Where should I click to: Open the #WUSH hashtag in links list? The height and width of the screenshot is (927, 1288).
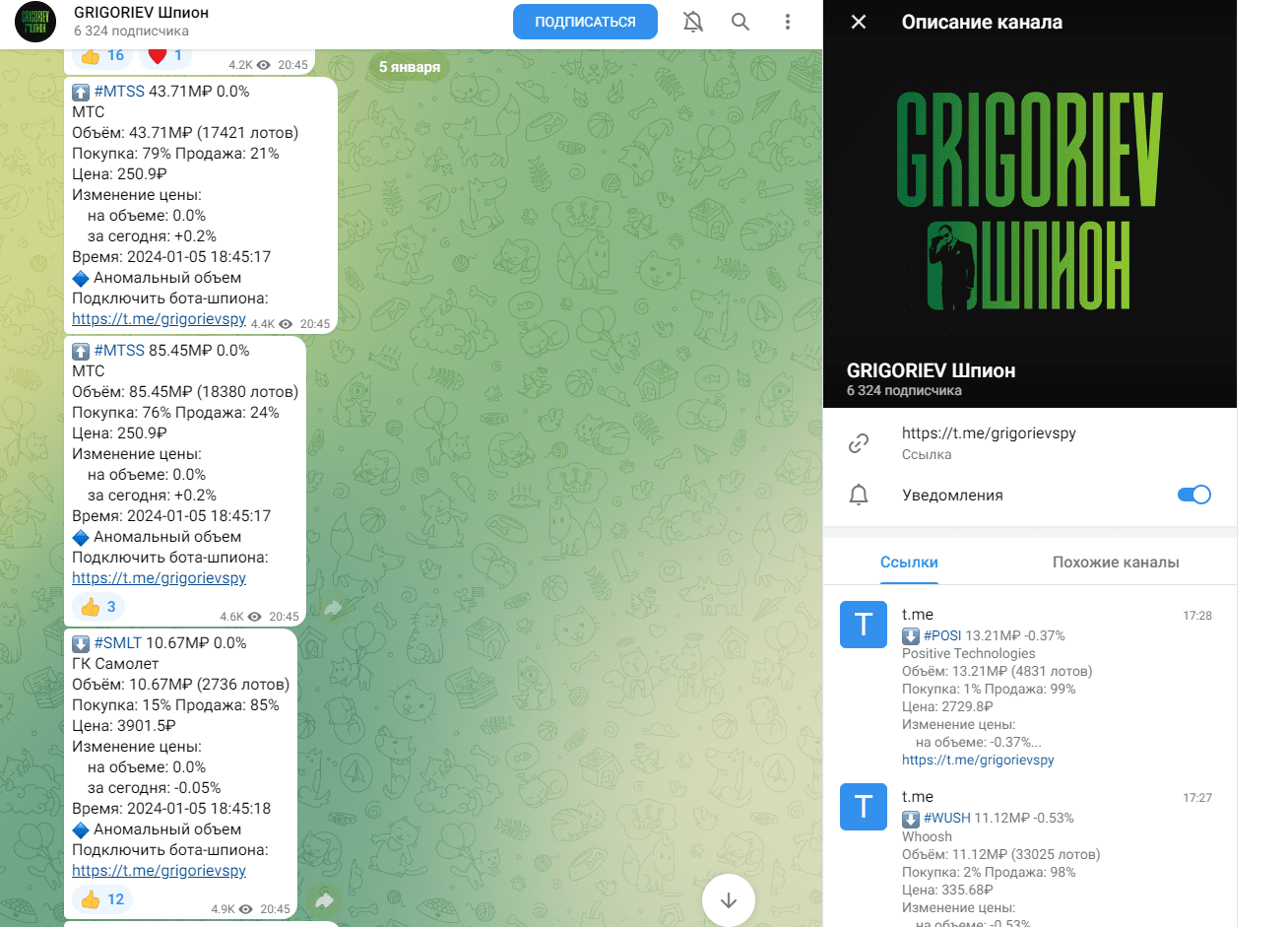[946, 818]
